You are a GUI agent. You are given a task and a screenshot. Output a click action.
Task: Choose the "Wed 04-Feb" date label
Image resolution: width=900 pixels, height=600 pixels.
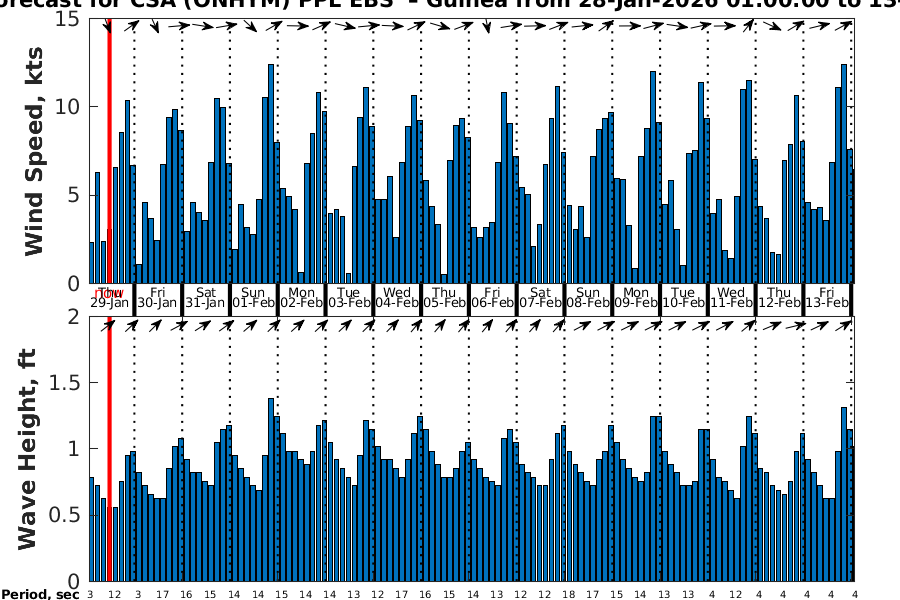coord(396,298)
